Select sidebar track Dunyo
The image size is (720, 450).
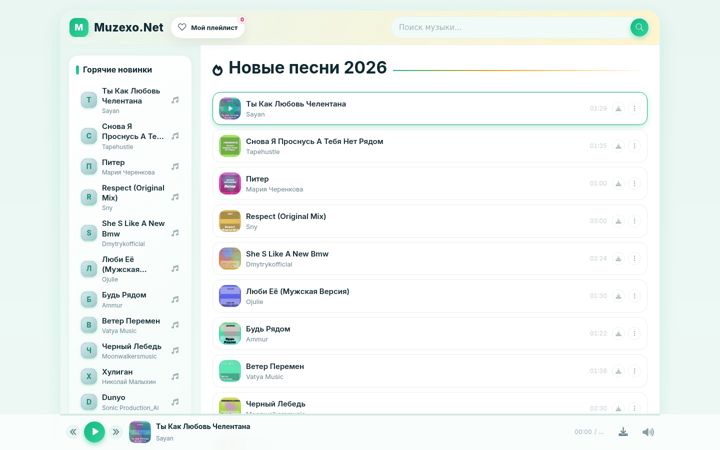coord(130,402)
